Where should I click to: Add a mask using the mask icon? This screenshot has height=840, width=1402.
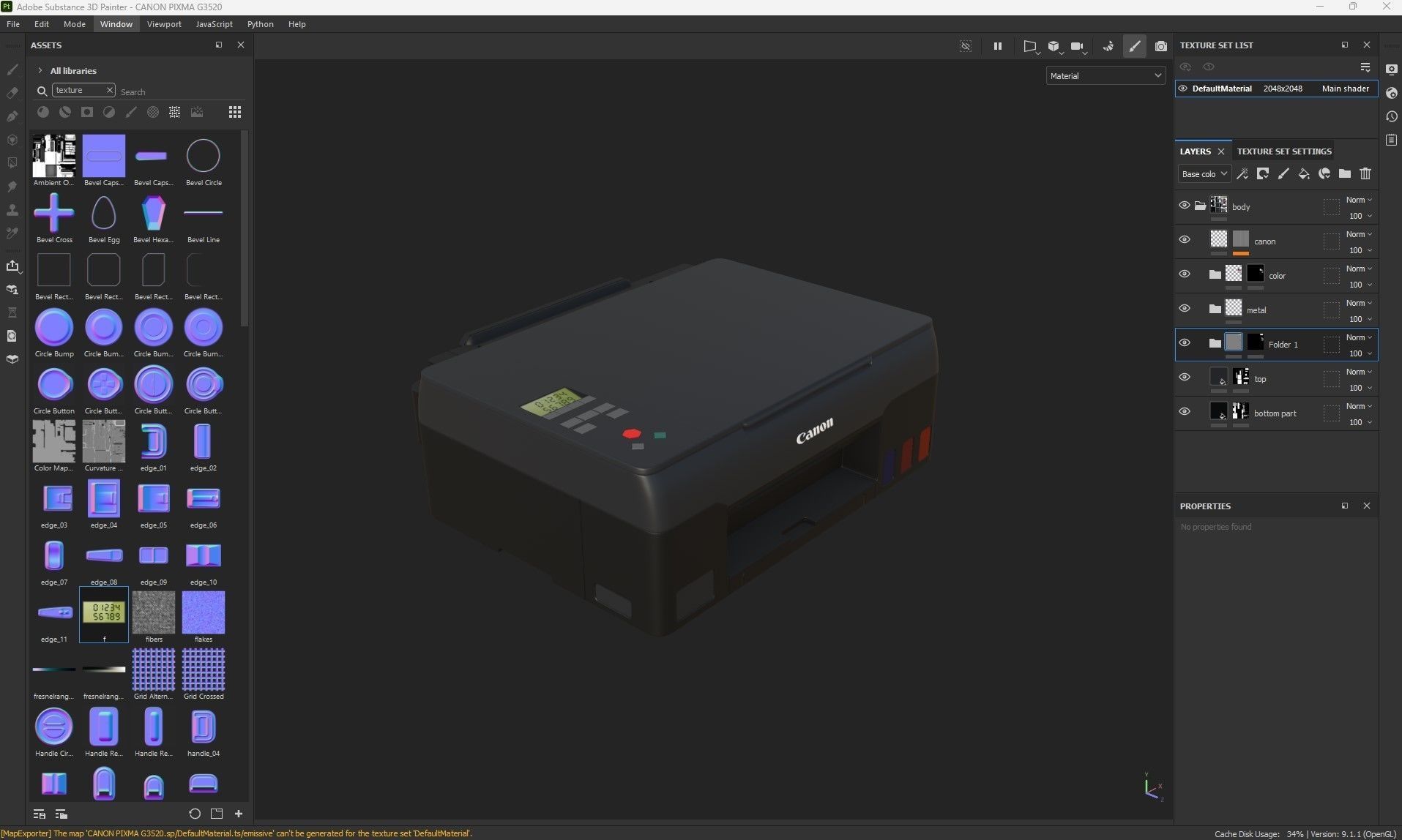pyautogui.click(x=1262, y=173)
